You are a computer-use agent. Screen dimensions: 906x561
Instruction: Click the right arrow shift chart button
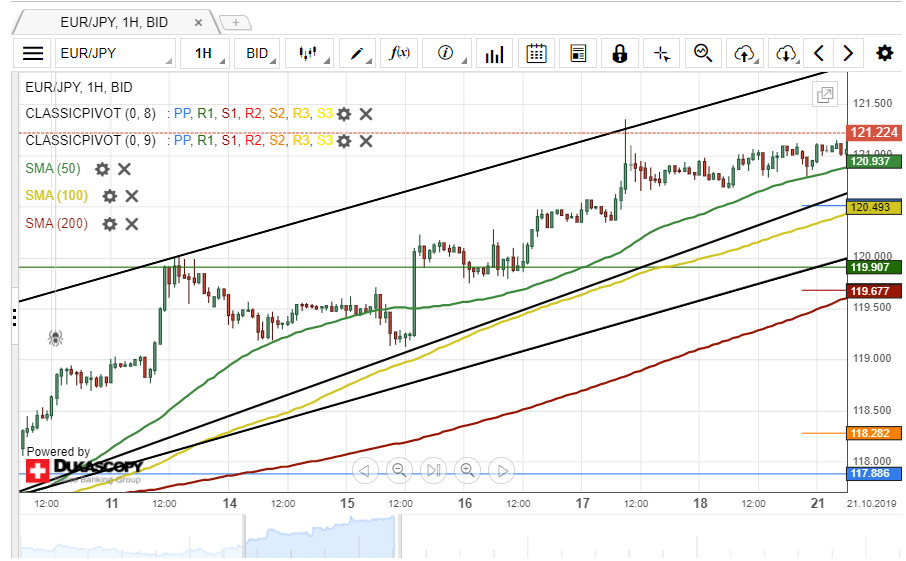click(848, 54)
